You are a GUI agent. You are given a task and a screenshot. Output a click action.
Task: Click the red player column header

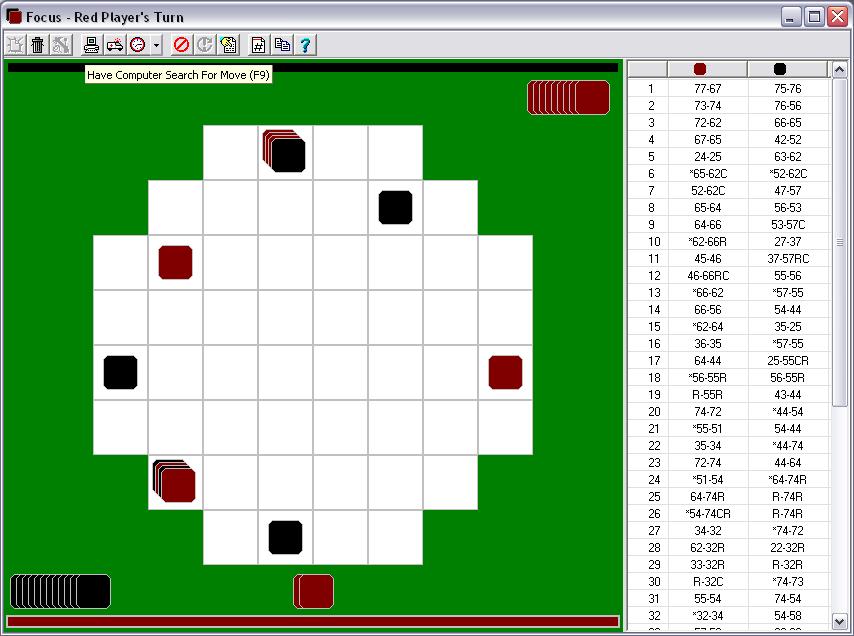(x=707, y=69)
